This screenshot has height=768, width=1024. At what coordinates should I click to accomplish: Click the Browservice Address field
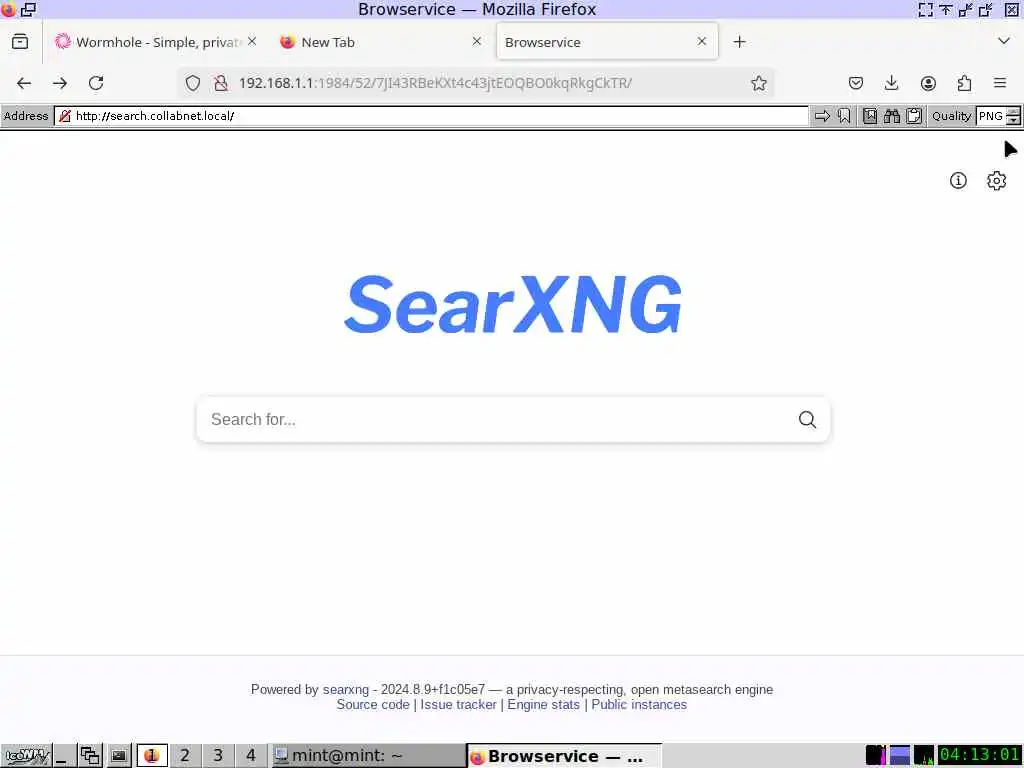431,116
